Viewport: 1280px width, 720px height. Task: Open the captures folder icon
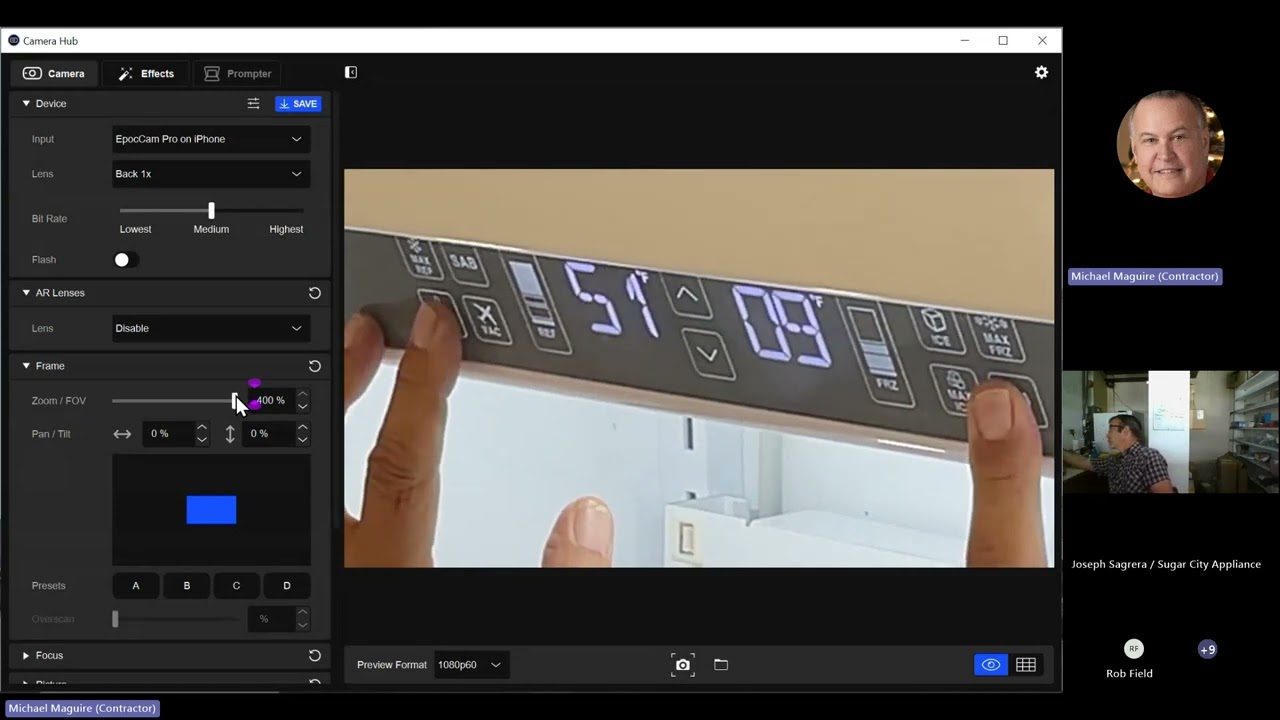tap(721, 665)
